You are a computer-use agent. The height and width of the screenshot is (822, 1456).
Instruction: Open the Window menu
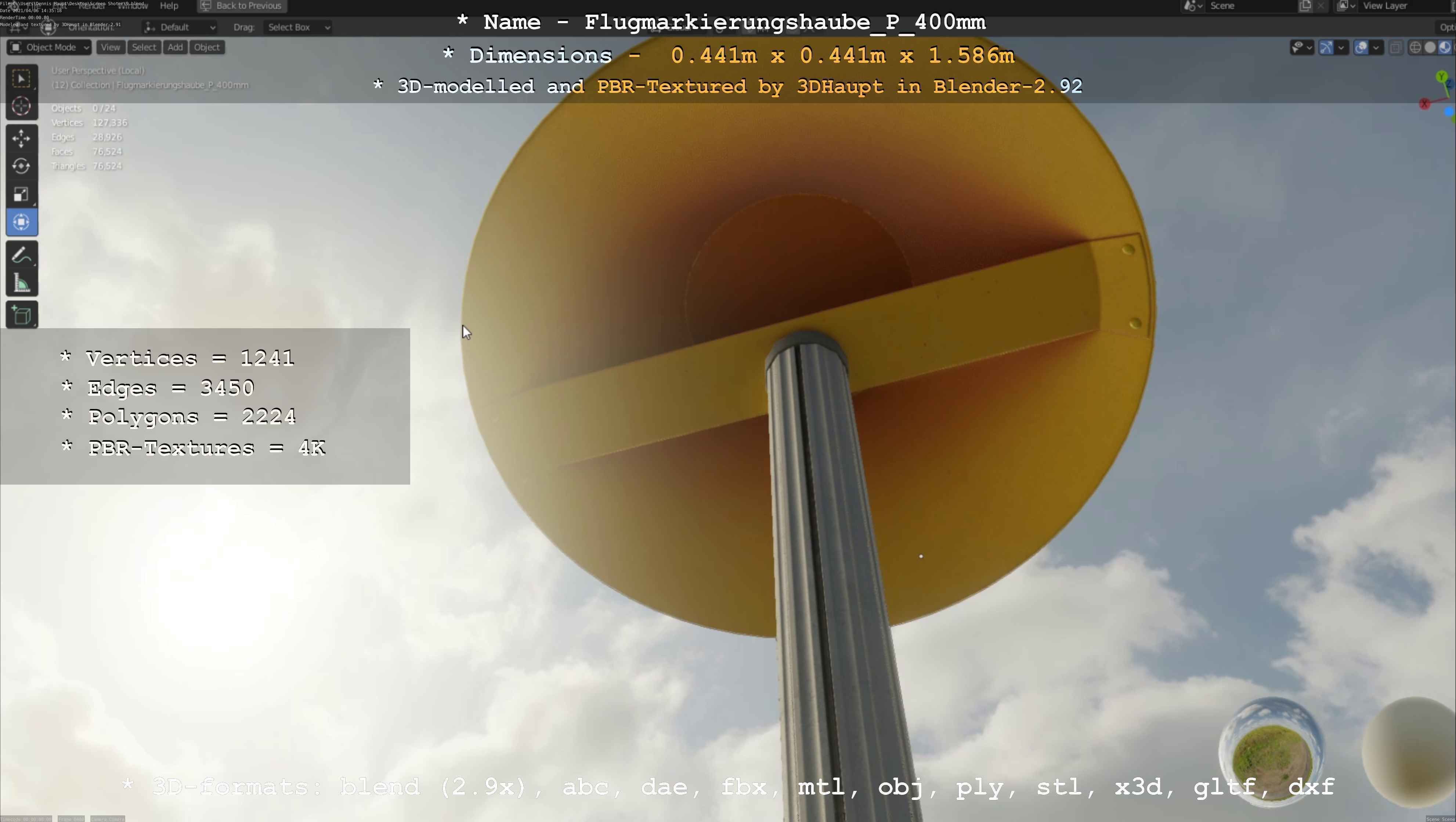tap(132, 6)
